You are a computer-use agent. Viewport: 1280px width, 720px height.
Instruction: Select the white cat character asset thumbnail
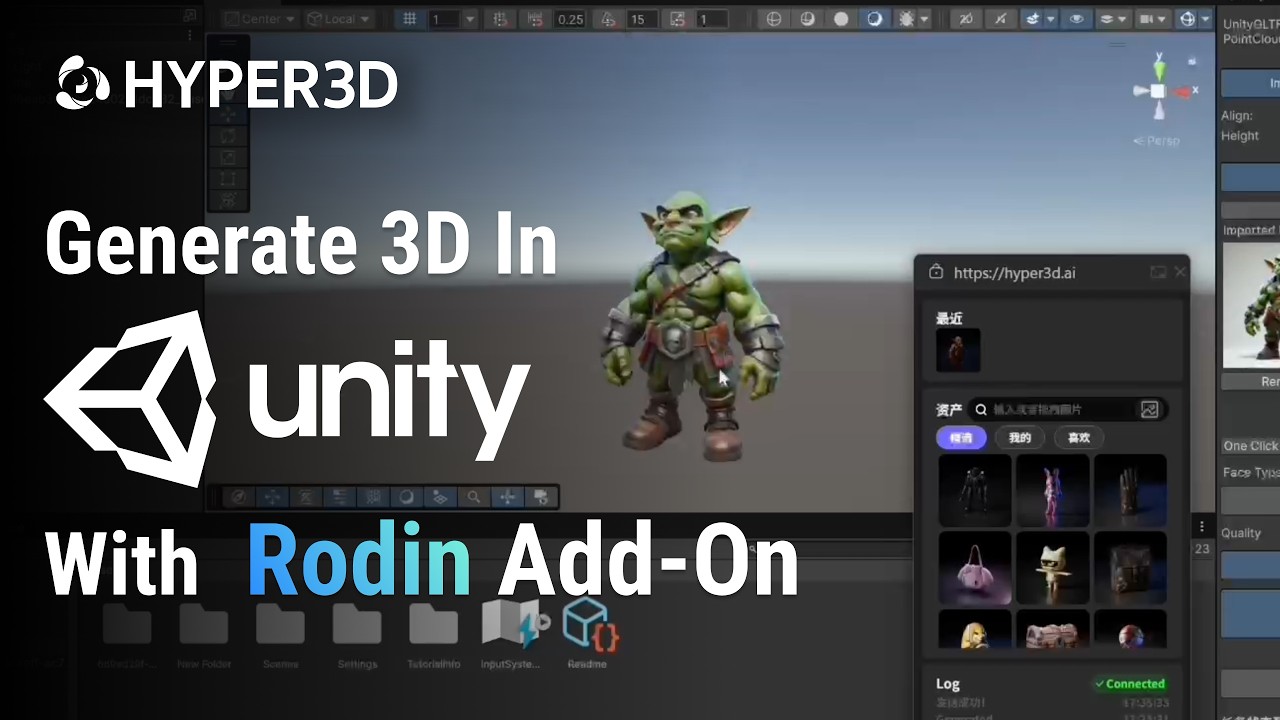(x=1053, y=568)
